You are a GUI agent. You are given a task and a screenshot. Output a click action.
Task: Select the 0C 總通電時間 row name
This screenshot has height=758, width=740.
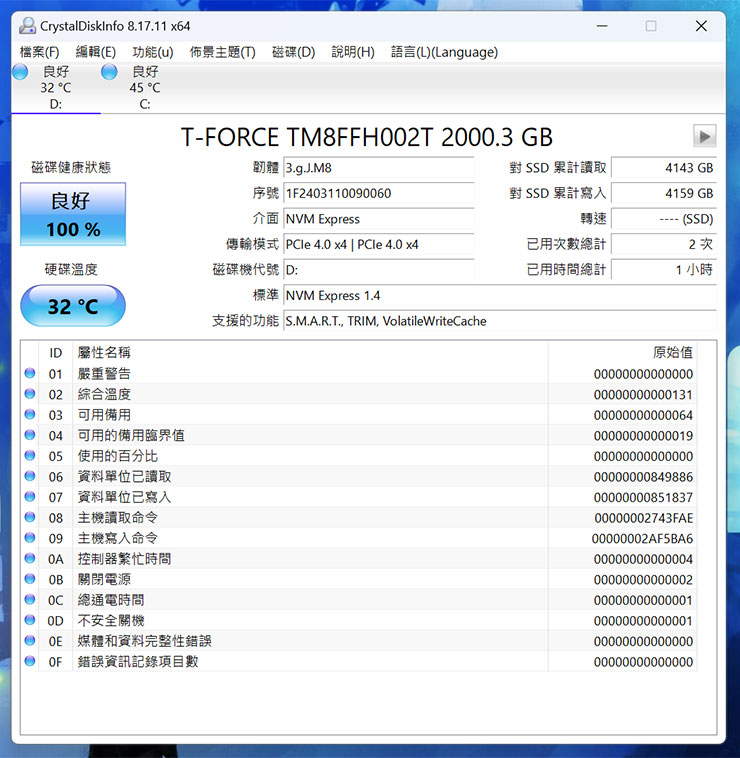(111, 600)
